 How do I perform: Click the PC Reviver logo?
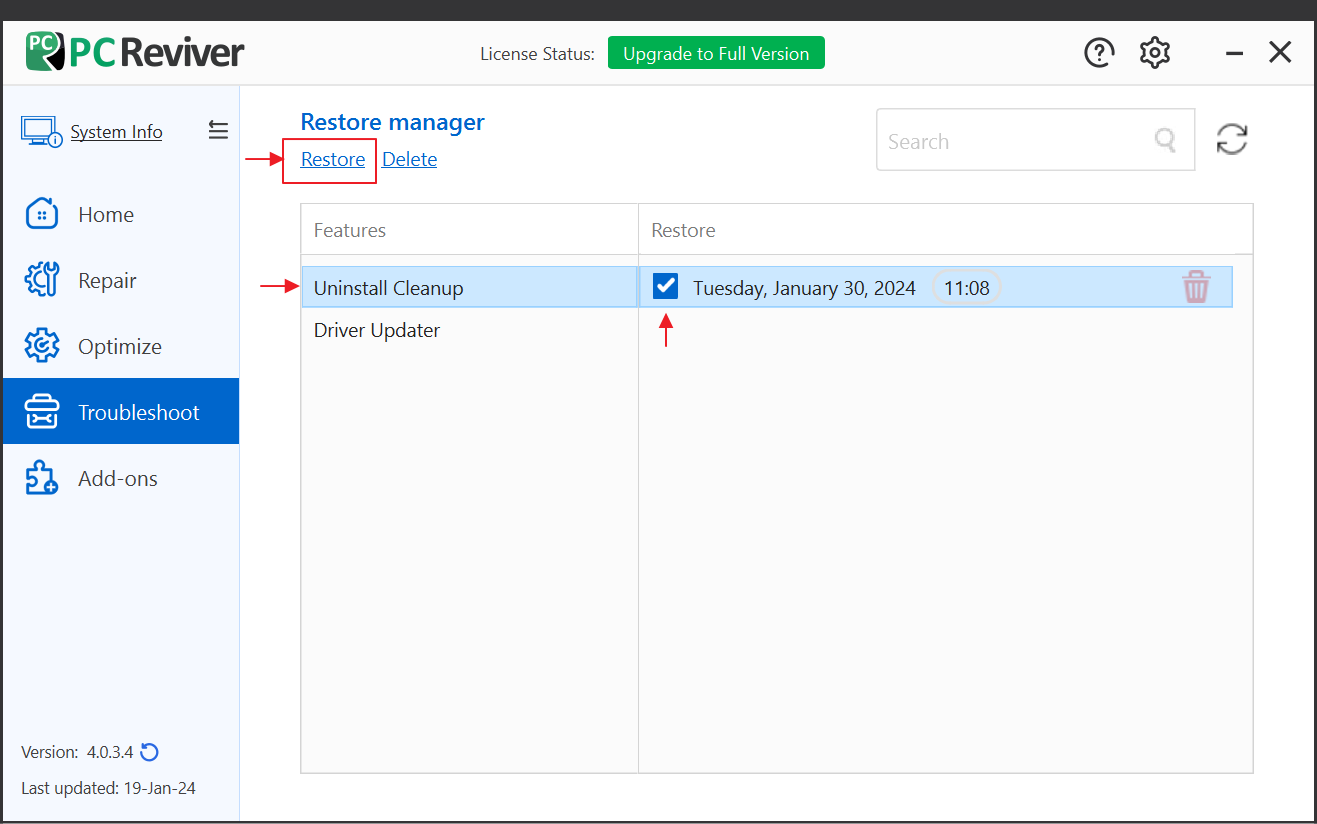(x=135, y=52)
